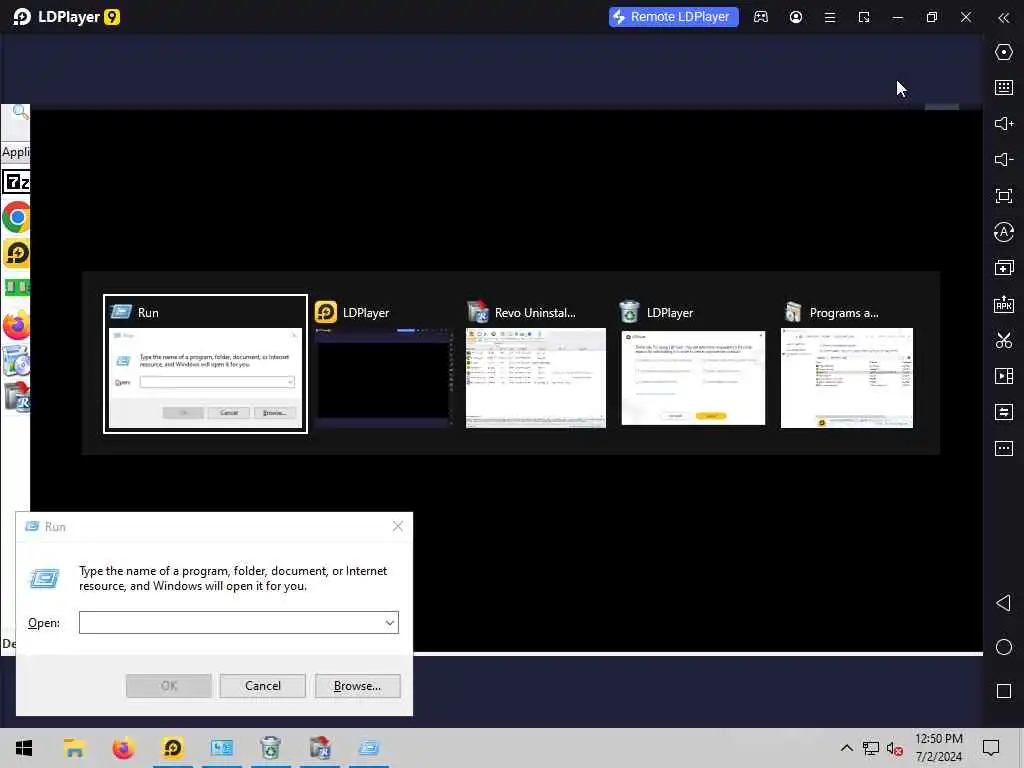Image resolution: width=1024 pixels, height=768 pixels.
Task: Open the more options three dots icon
Action: coord(1004,449)
